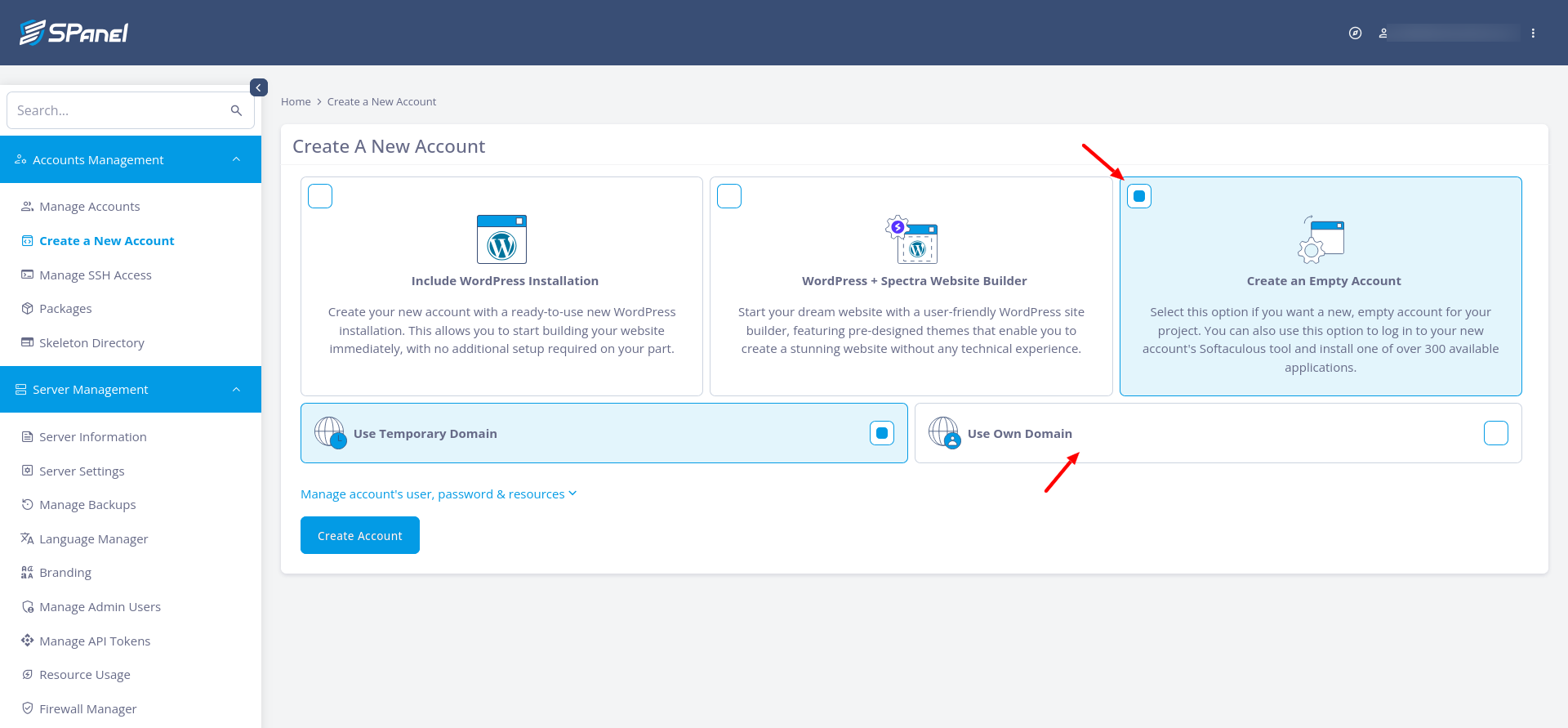Select Create a New Account menu item
This screenshot has width=1568, height=728.
pos(107,241)
